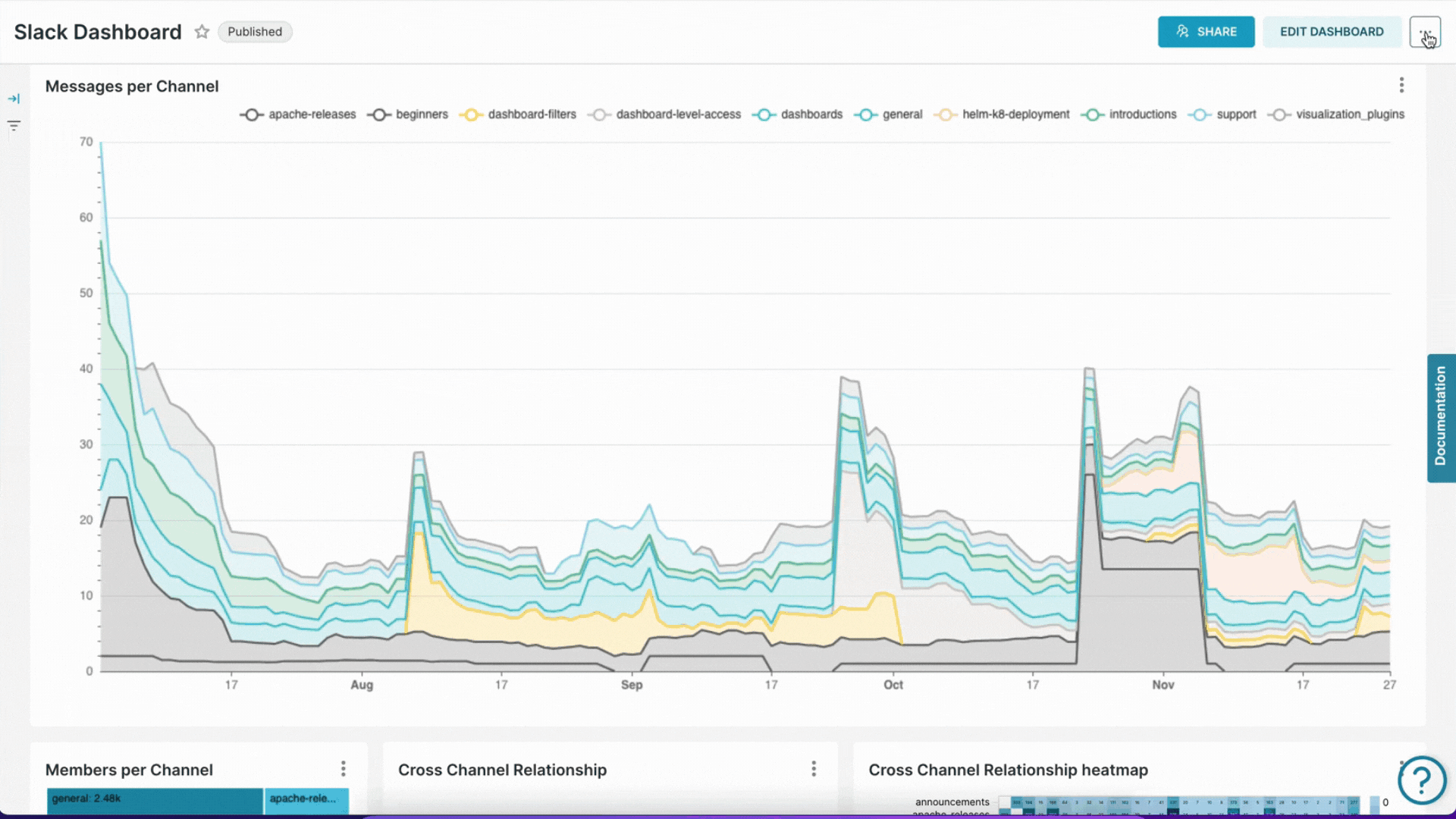The width and height of the screenshot is (1456, 819).
Task: Click the SHARE button
Action: point(1207,32)
